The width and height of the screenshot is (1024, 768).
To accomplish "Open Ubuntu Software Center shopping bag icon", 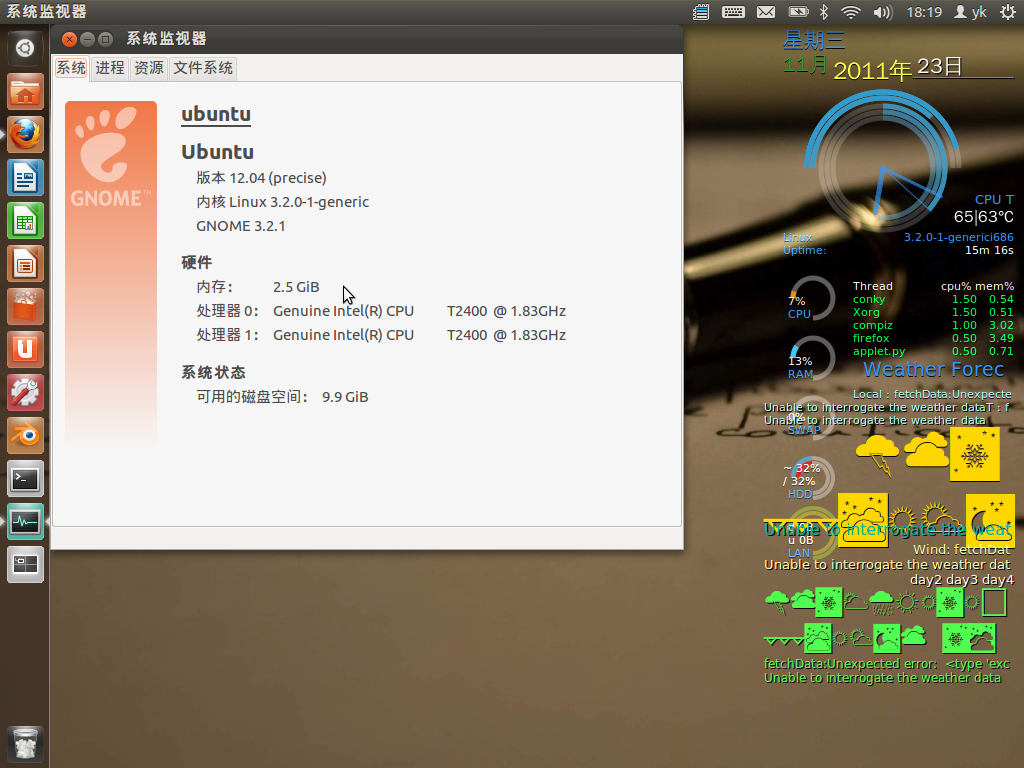I will pyautogui.click(x=25, y=307).
